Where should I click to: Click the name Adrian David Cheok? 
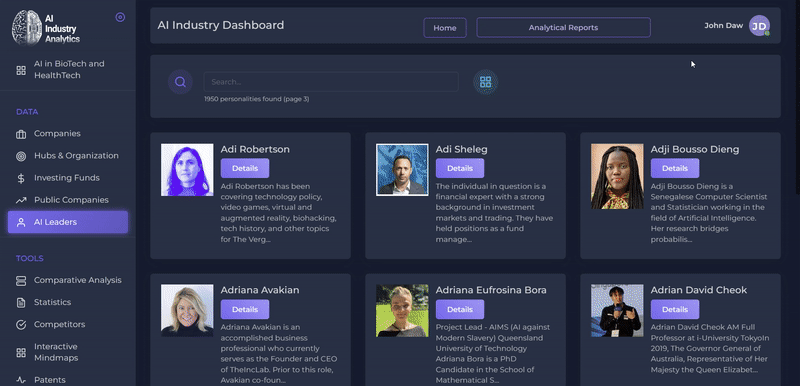[699, 290]
